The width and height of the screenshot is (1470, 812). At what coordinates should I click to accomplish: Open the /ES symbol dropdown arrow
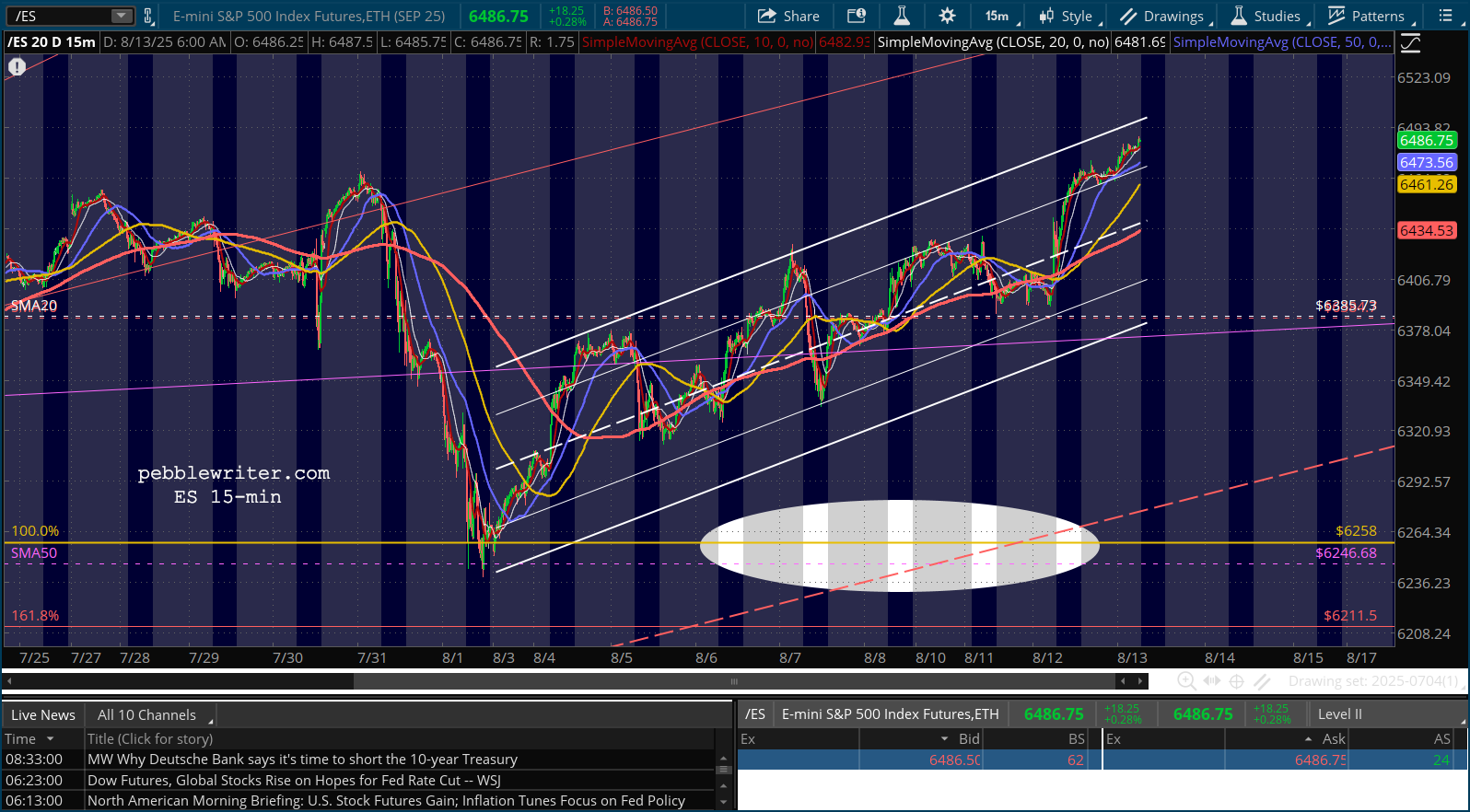(x=122, y=16)
